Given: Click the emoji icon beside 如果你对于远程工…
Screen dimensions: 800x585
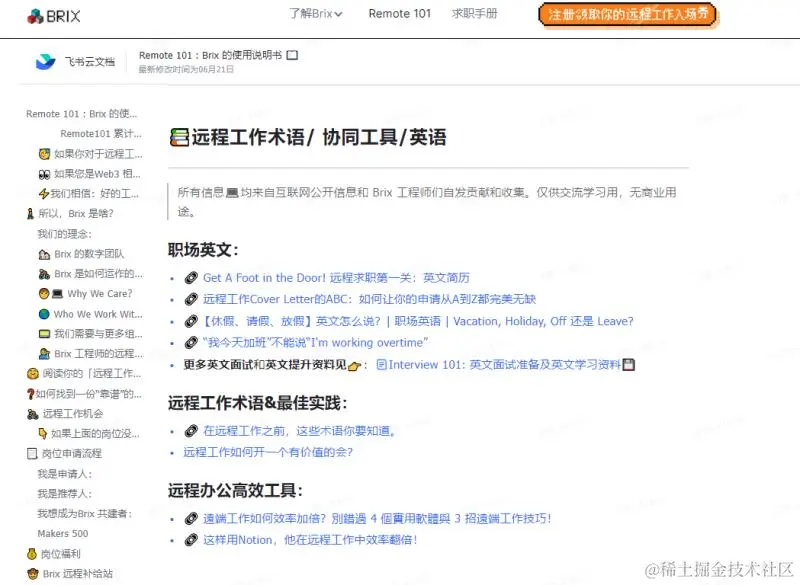Looking at the screenshot, I should [x=45, y=154].
